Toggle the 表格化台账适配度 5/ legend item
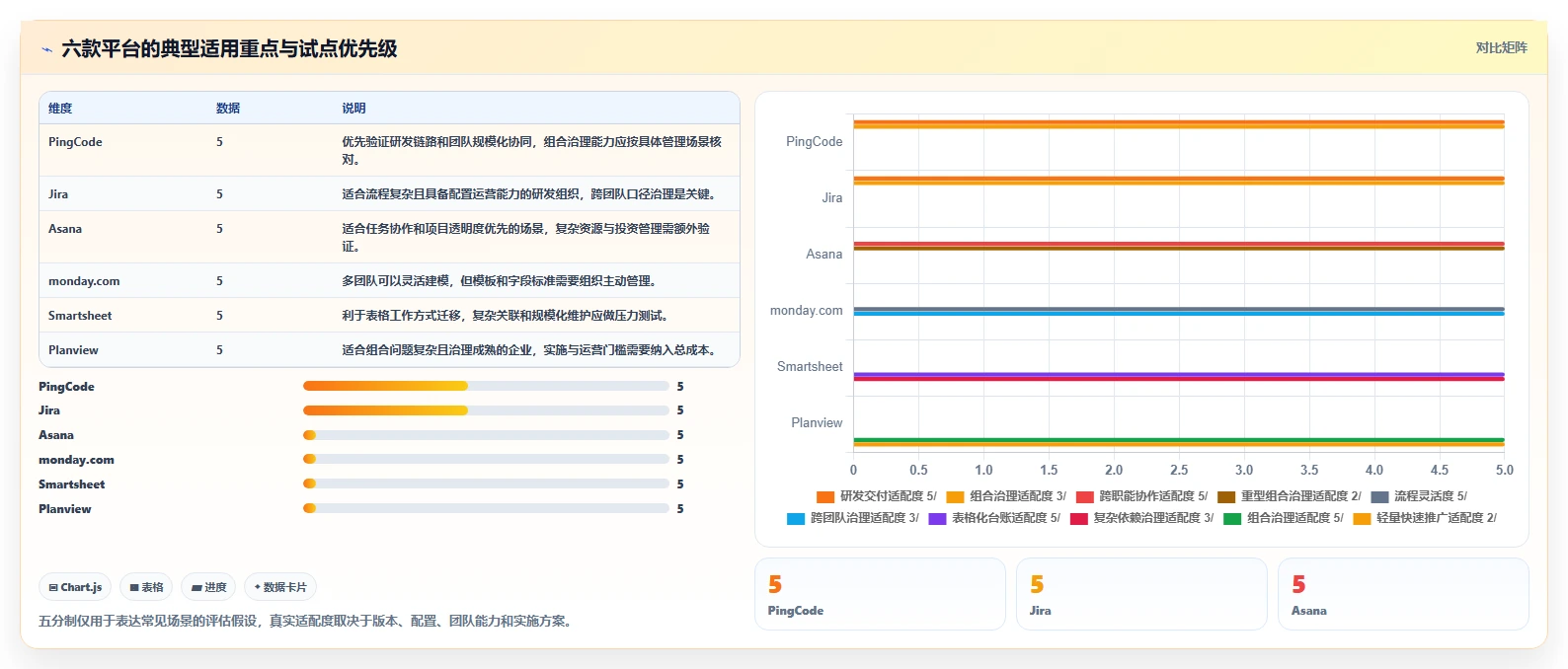The image size is (1568, 669). coord(993,518)
